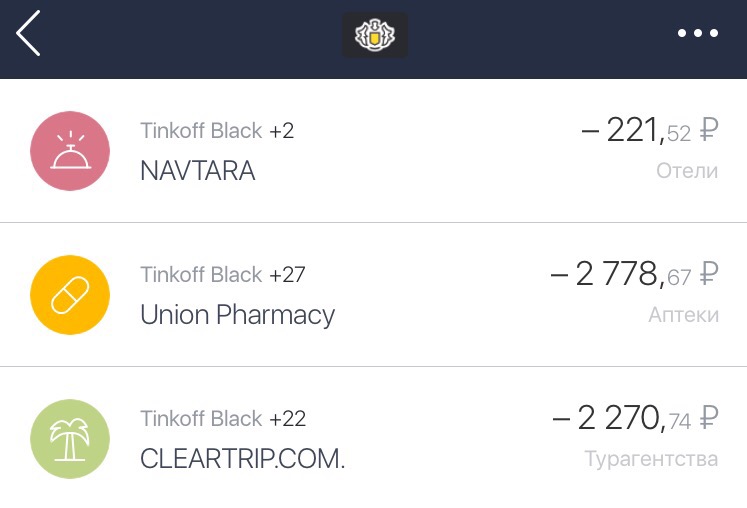Tap the Tinkoff Black +2 label
747x508 pixels.
tap(217, 131)
